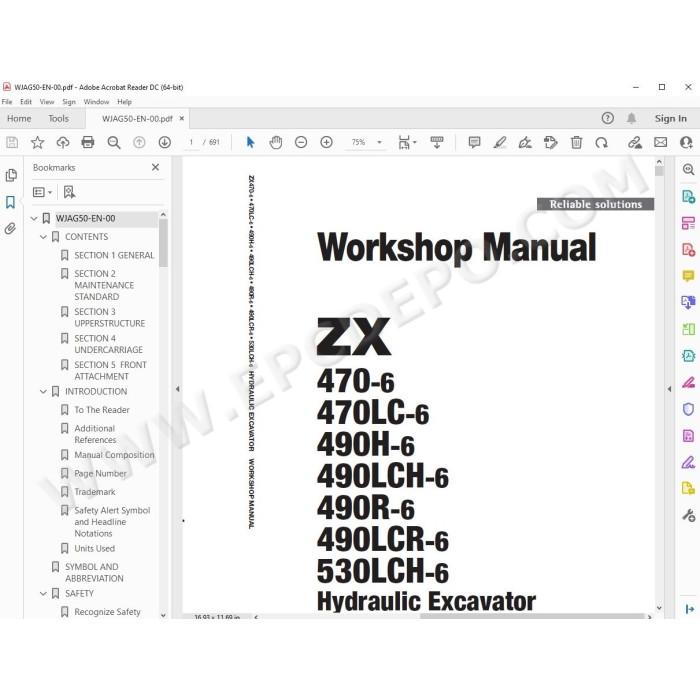
Task: Open the Page Number bookmark
Action: [100, 474]
